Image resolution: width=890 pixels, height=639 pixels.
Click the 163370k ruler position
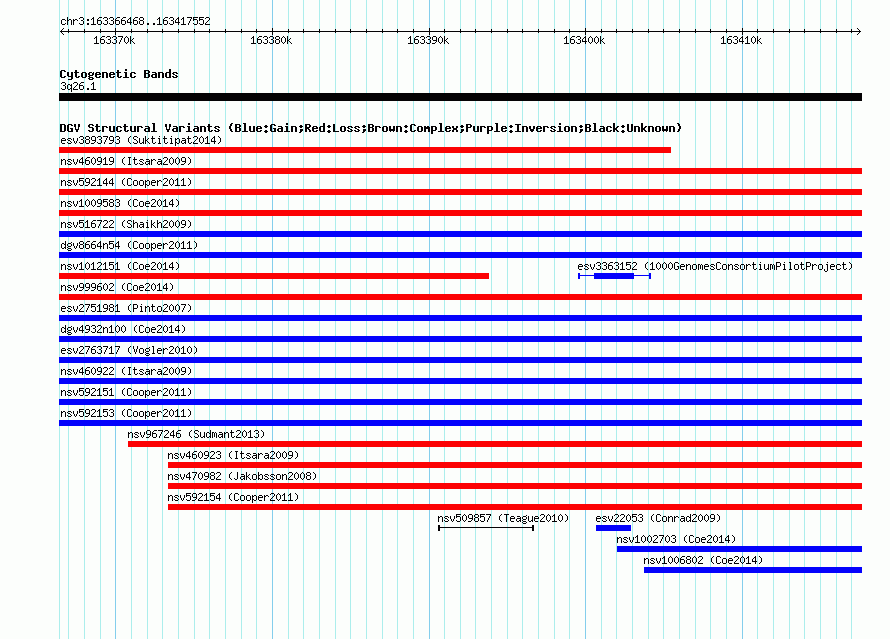pyautogui.click(x=114, y=40)
